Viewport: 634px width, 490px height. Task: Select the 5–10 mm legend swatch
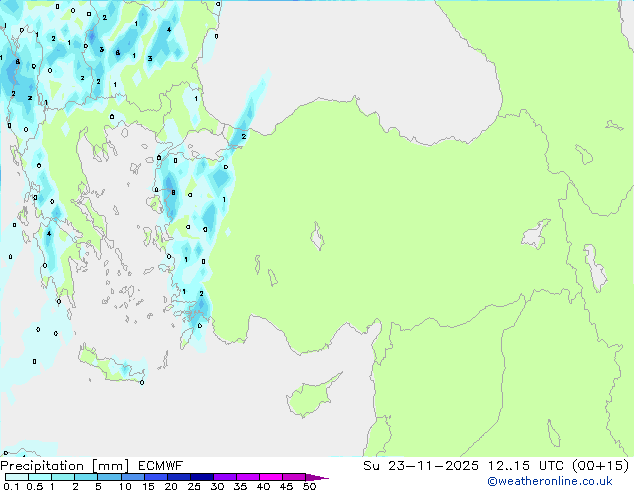[x=109, y=477]
